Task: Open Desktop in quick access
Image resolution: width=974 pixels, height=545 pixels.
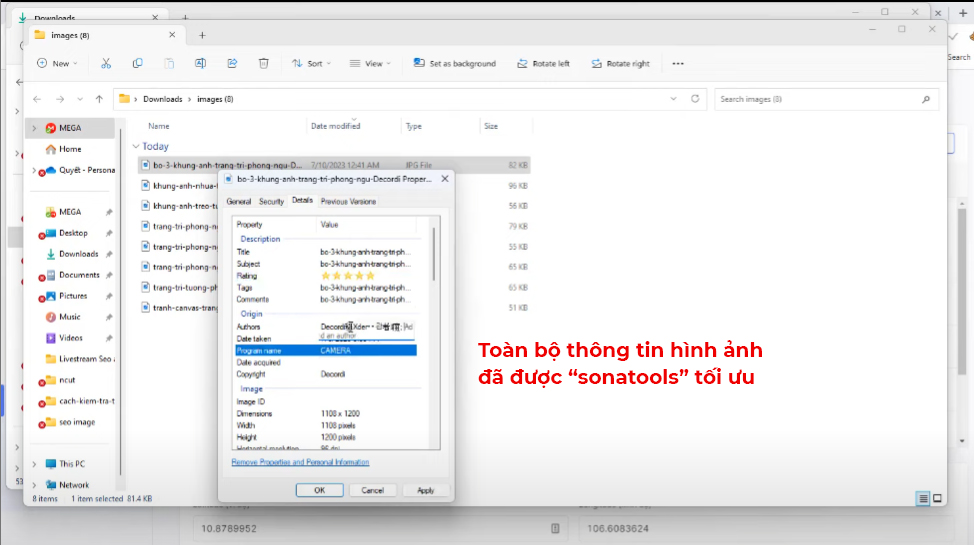Action: pos(73,233)
